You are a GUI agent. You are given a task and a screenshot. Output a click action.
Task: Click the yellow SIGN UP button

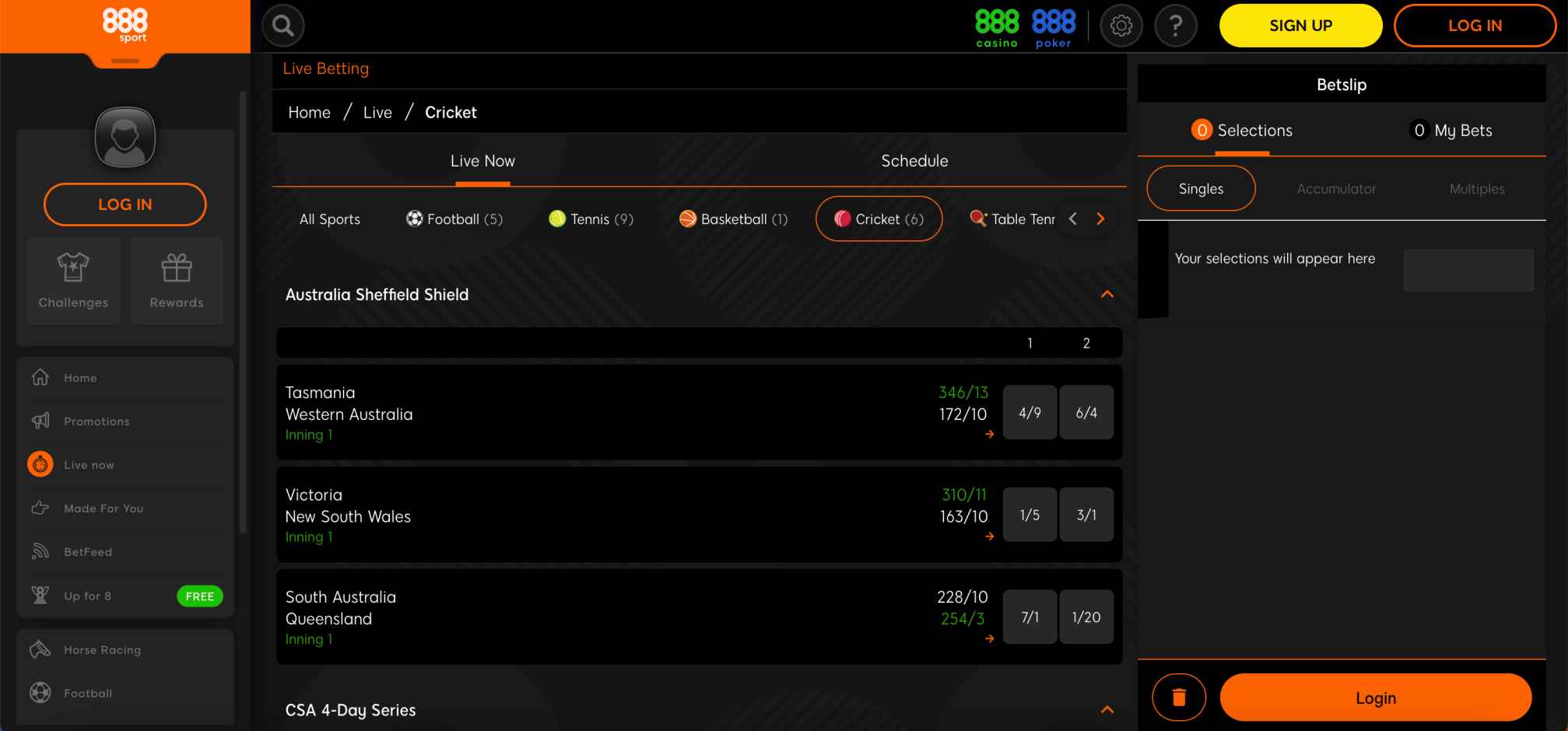coord(1300,25)
